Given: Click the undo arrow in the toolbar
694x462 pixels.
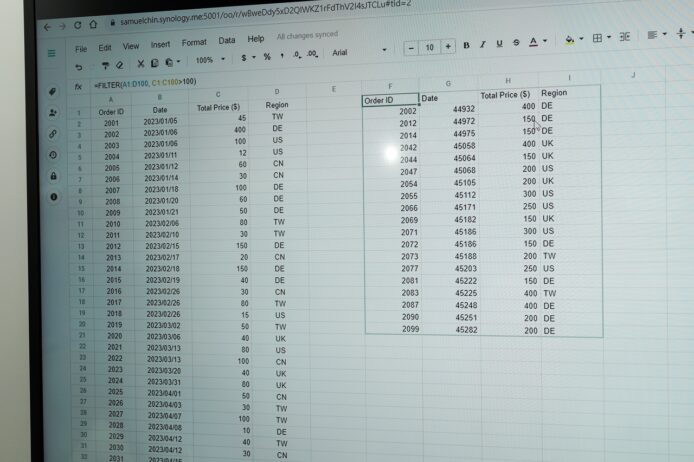Looking at the screenshot, I should point(79,66).
